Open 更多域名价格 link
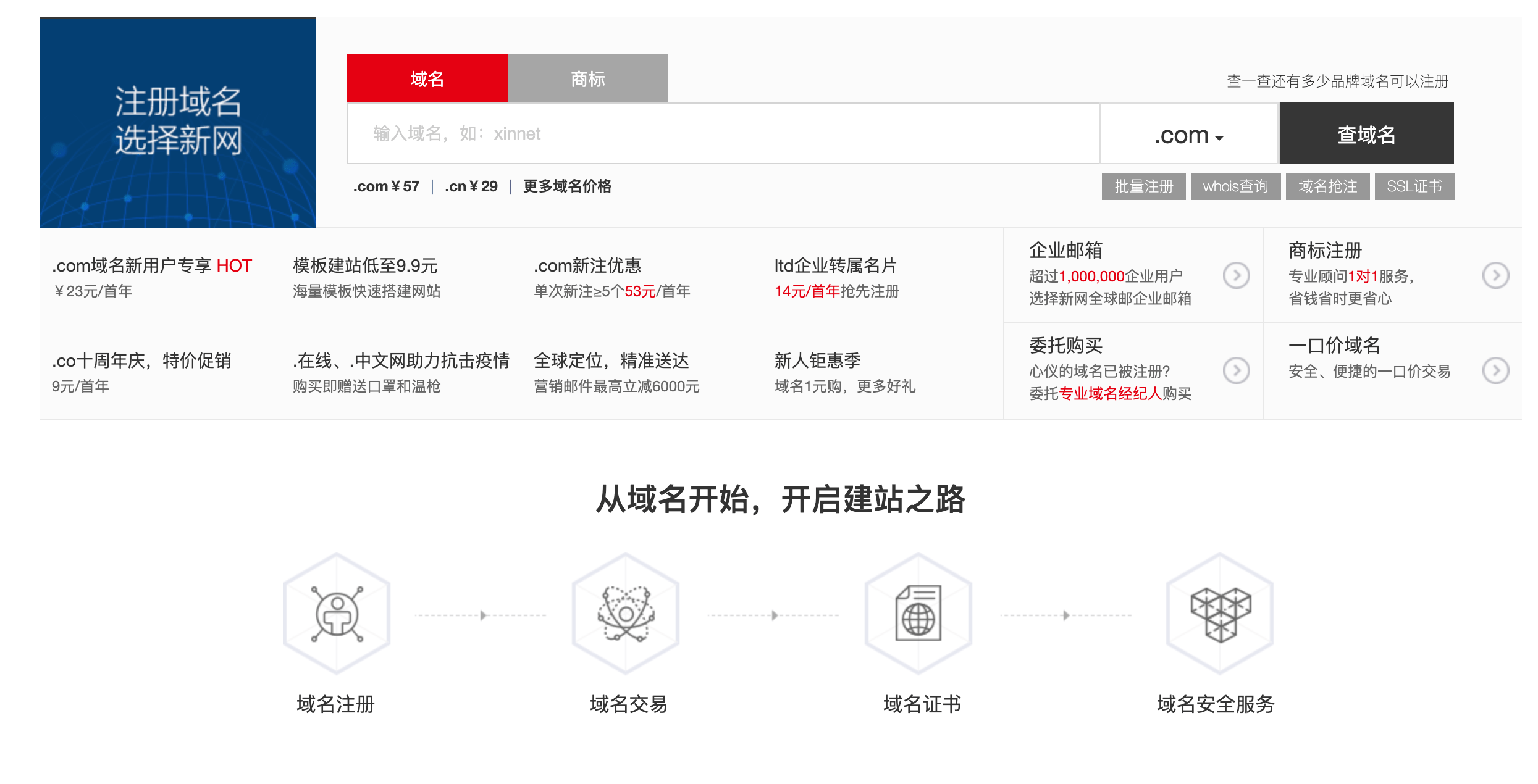Viewport: 1538px width, 784px height. [x=566, y=186]
